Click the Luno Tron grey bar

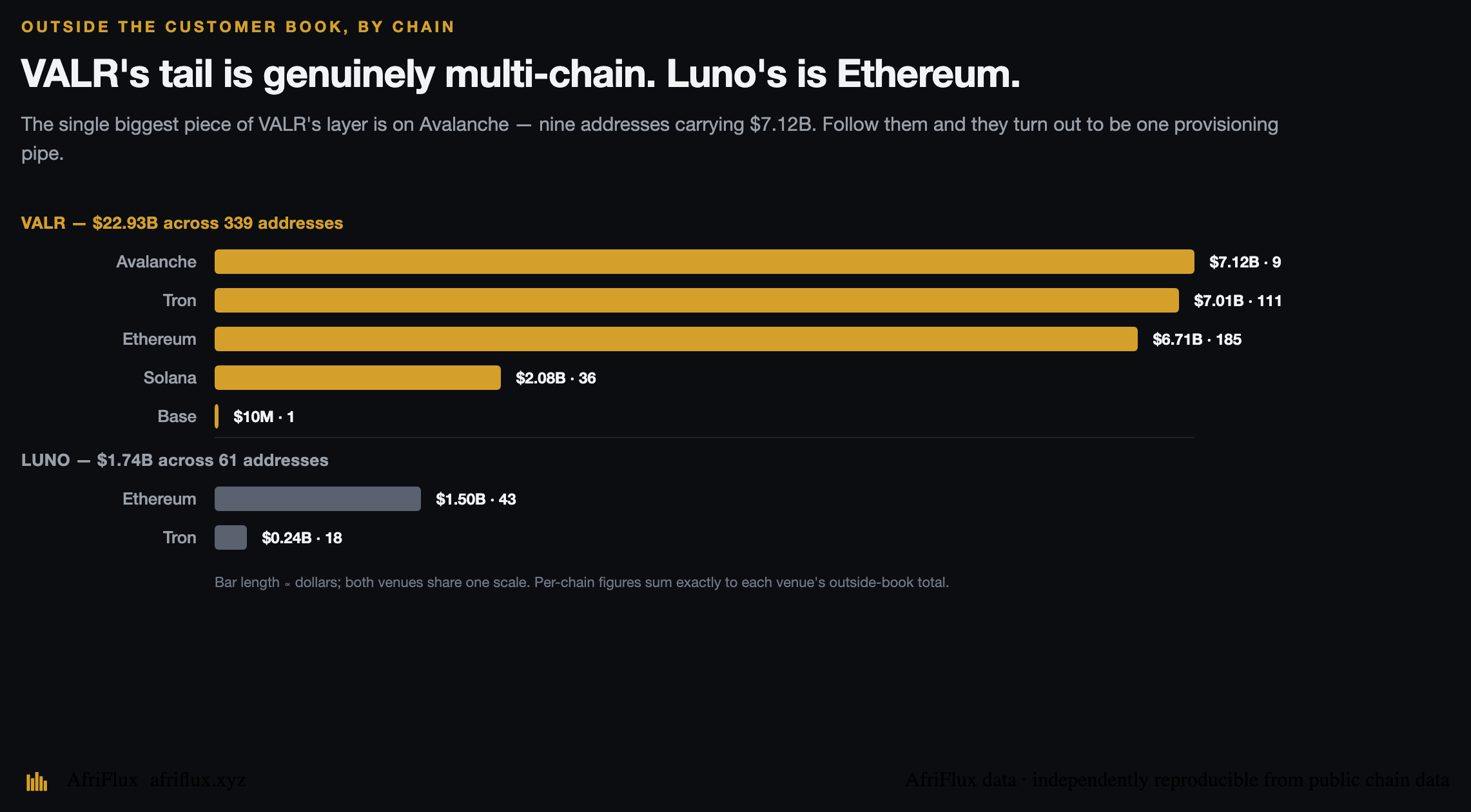[230, 537]
